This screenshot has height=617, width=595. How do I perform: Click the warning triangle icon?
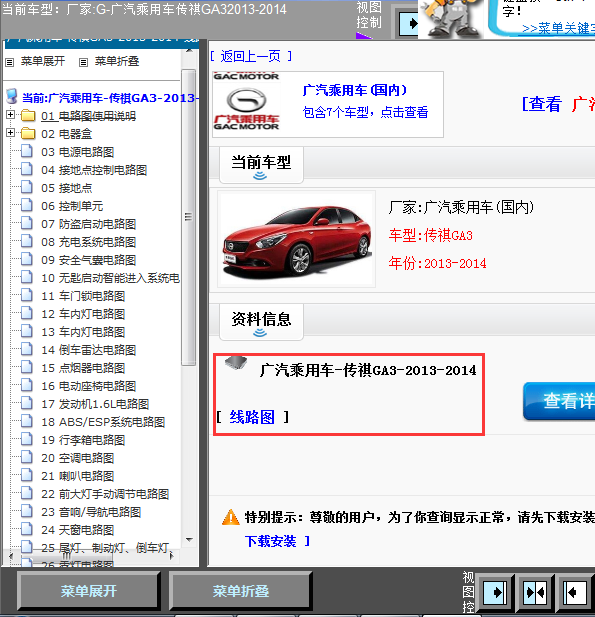point(231,517)
